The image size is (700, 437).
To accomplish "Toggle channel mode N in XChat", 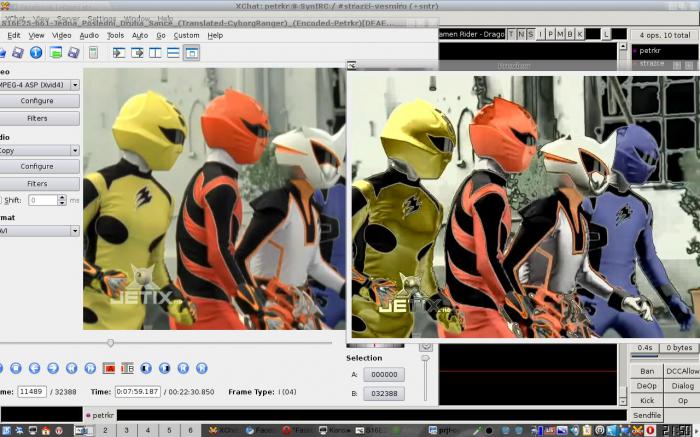I will click(521, 34).
